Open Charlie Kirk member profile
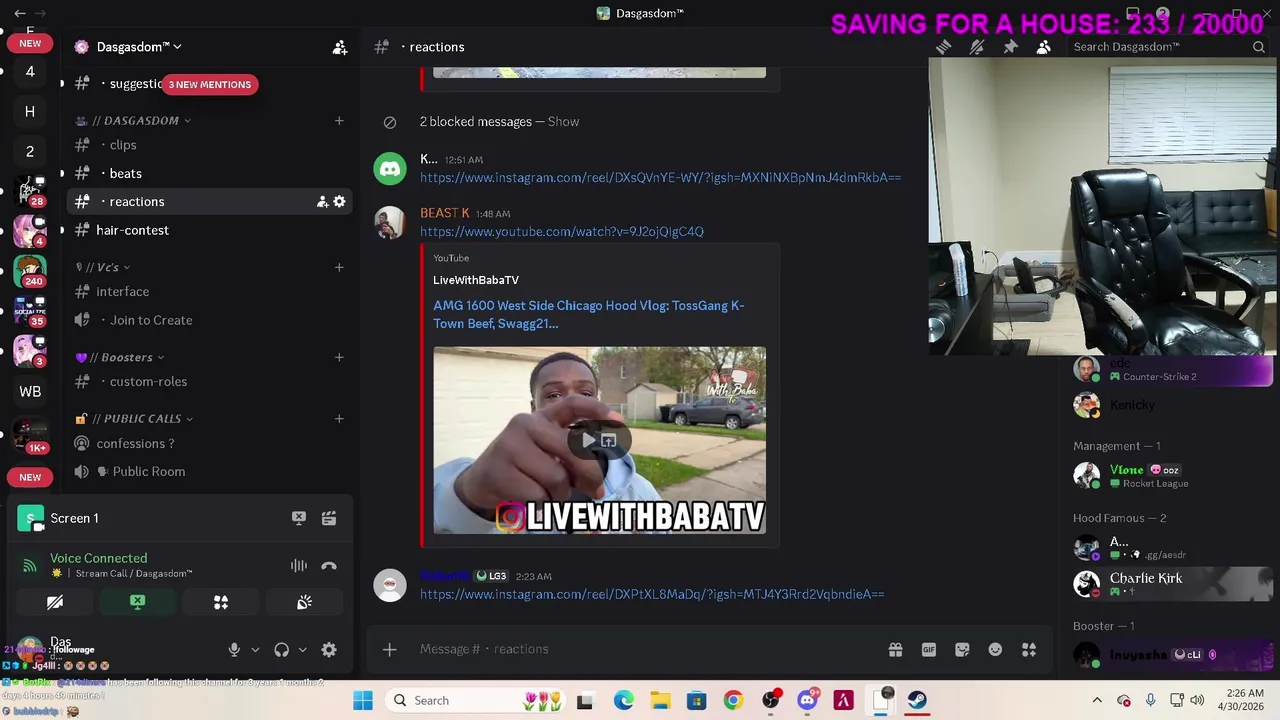The width and height of the screenshot is (1280, 720). click(x=1170, y=584)
